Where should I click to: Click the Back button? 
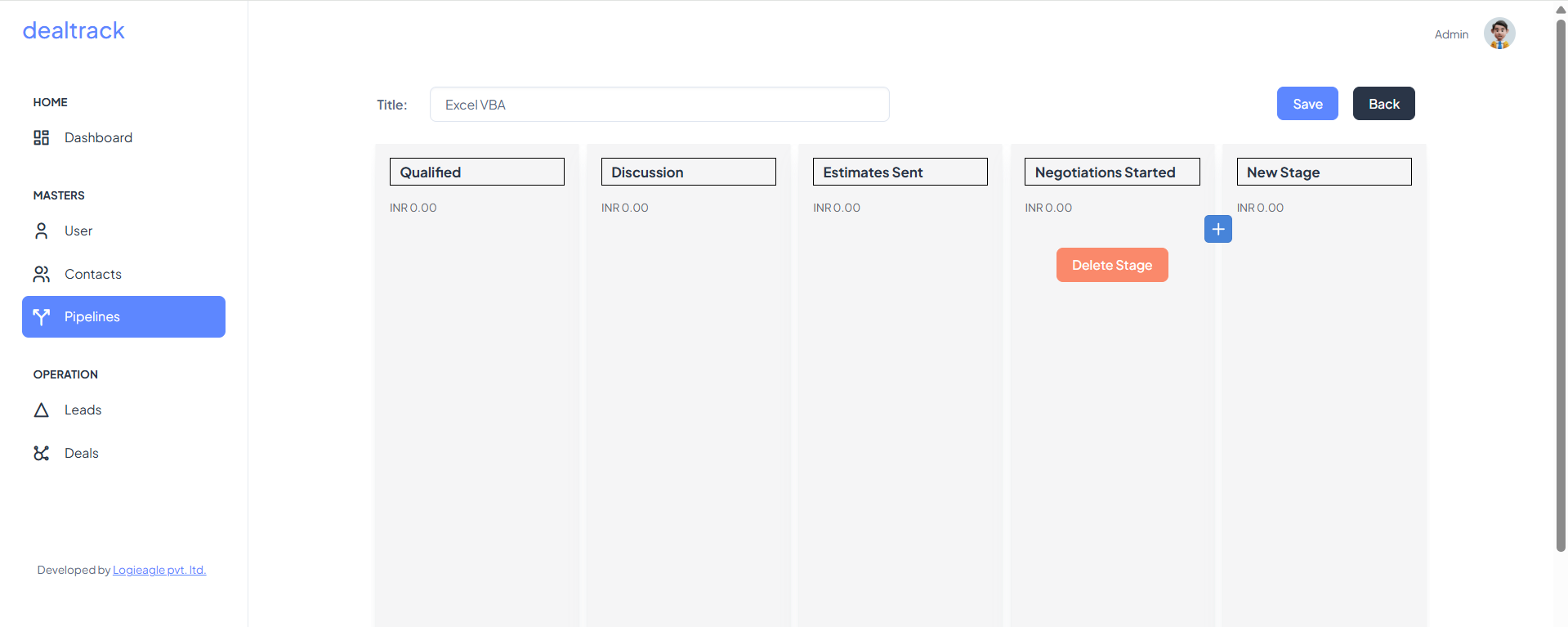click(x=1383, y=104)
